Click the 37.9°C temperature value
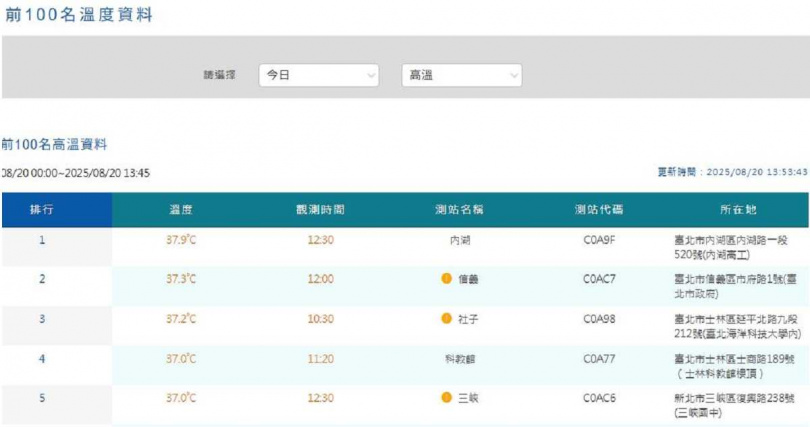810x427 pixels. click(181, 240)
